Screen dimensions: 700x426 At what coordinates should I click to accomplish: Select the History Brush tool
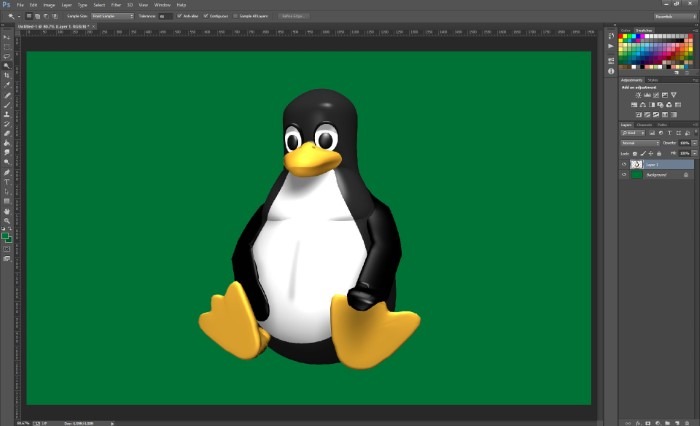(x=7, y=124)
